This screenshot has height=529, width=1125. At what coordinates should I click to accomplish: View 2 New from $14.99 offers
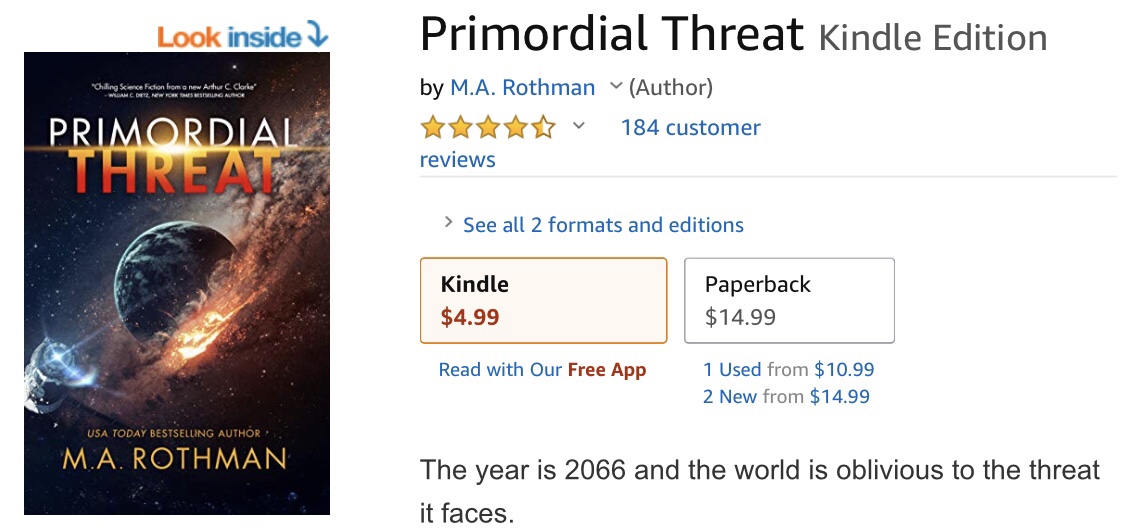(x=786, y=396)
